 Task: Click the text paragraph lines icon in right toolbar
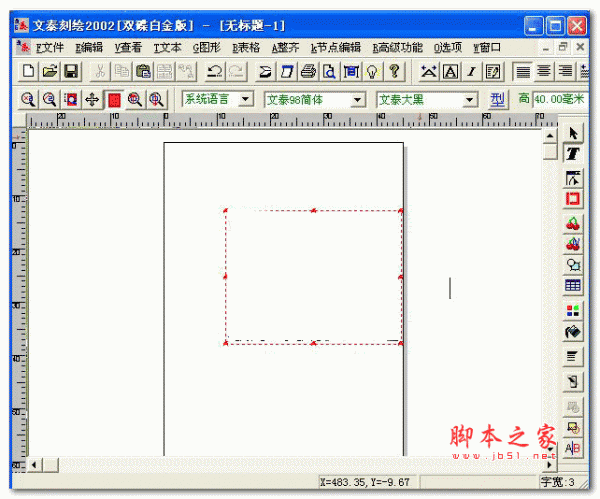[x=573, y=356]
